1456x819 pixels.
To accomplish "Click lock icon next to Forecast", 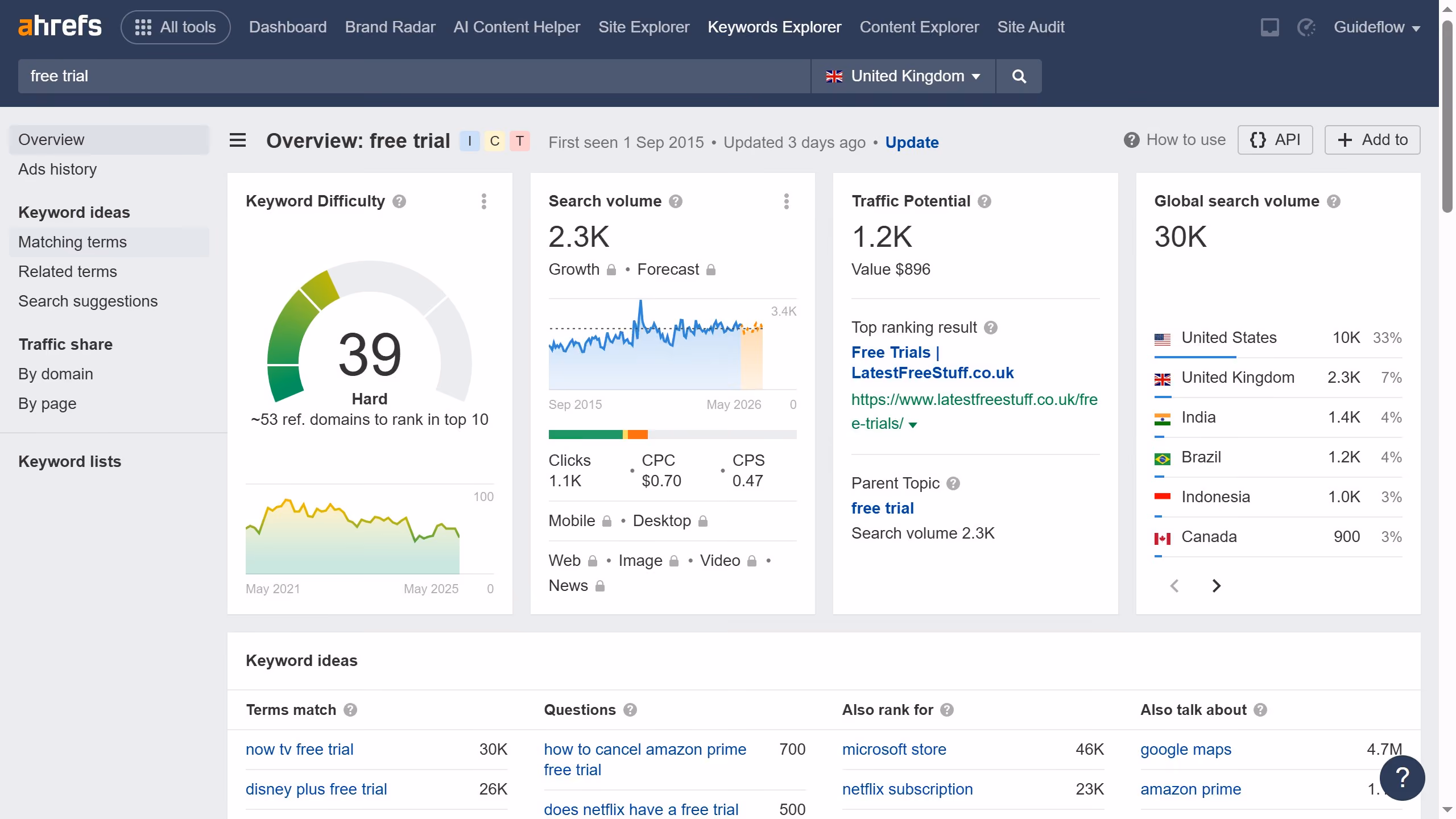I will pyautogui.click(x=711, y=270).
